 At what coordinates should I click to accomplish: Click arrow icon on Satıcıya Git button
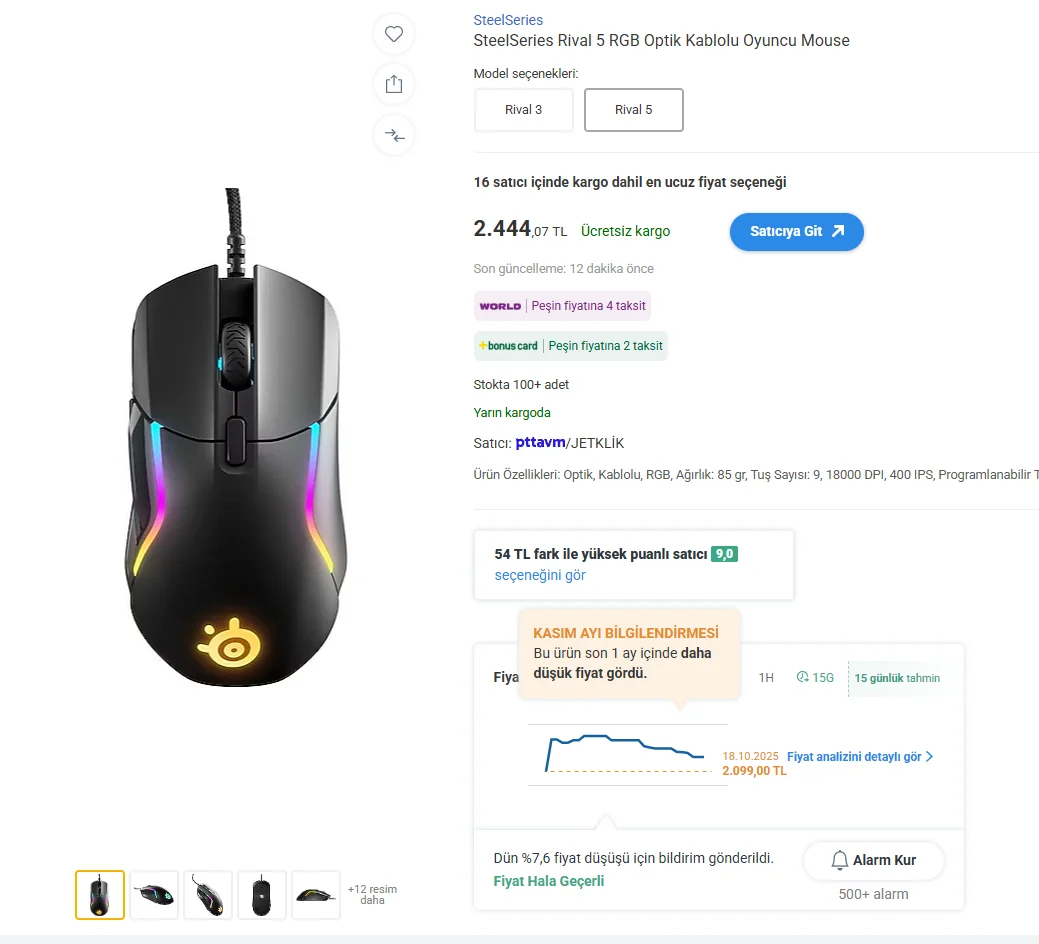coord(838,231)
